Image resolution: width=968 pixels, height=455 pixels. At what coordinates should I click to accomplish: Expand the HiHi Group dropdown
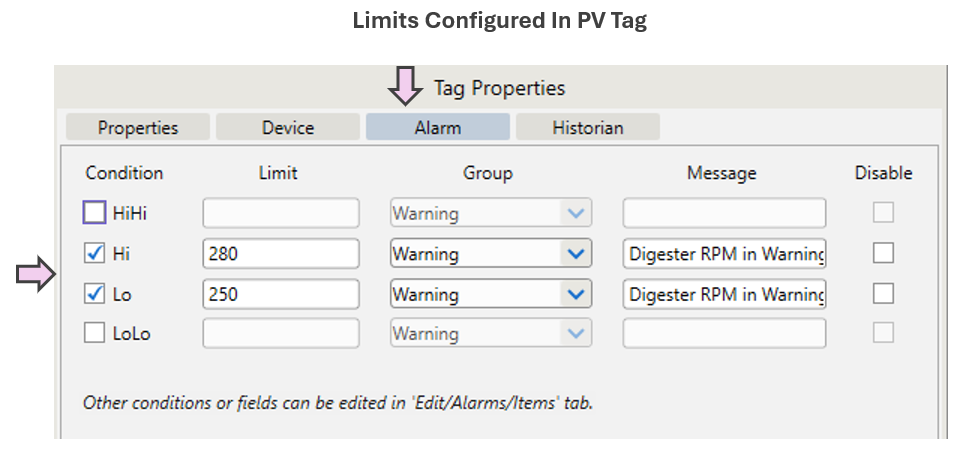574,213
